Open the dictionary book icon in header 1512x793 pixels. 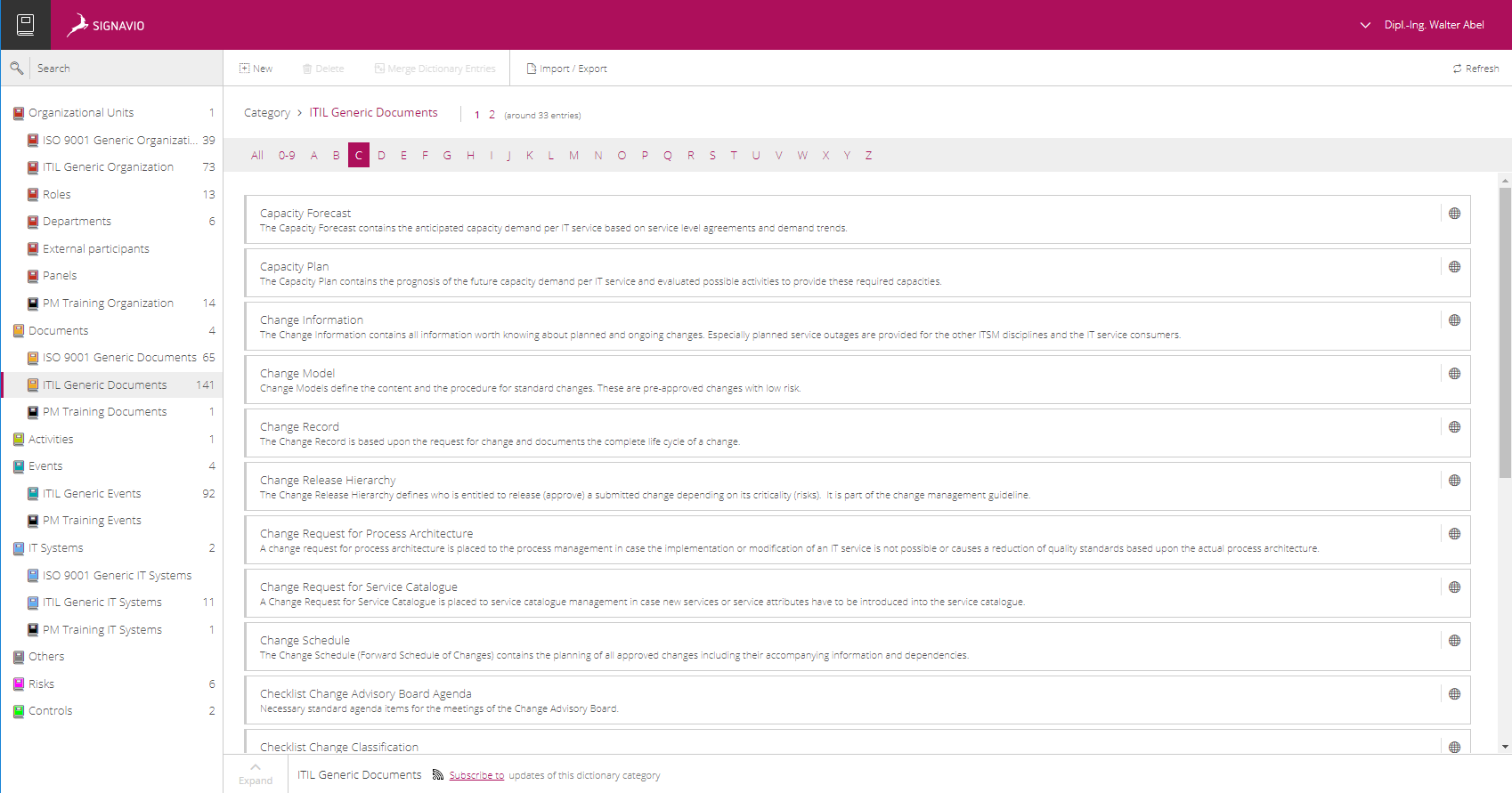26,25
